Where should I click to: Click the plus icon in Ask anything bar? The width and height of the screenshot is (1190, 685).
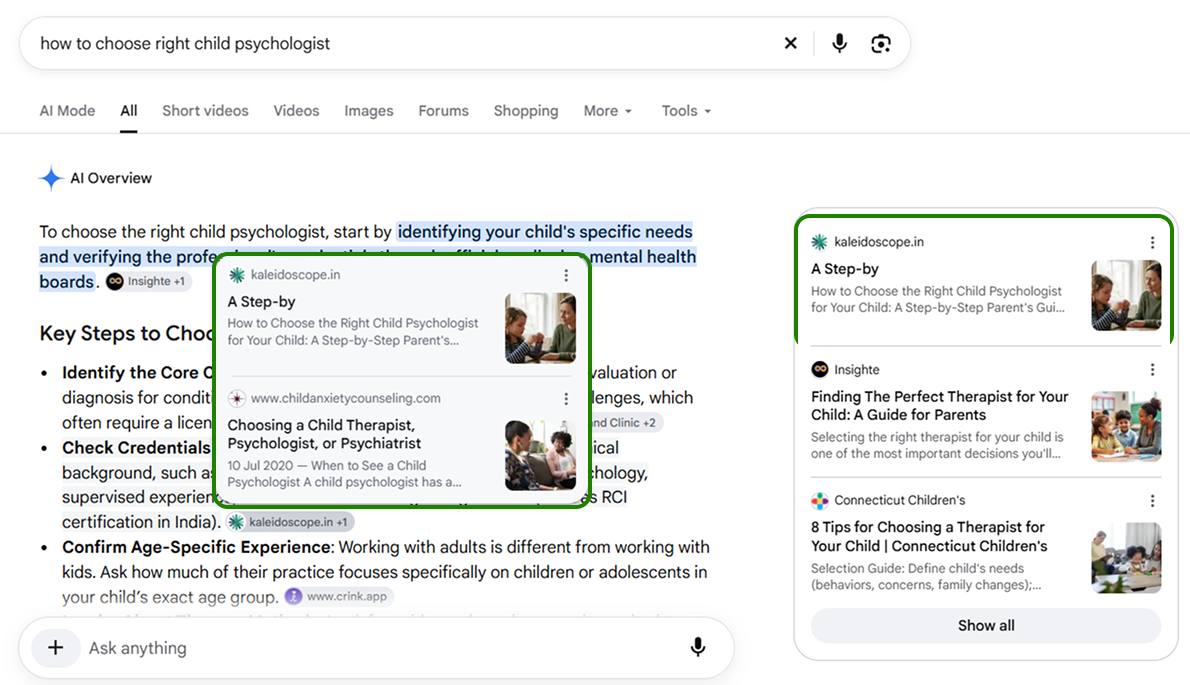pyautogui.click(x=55, y=648)
